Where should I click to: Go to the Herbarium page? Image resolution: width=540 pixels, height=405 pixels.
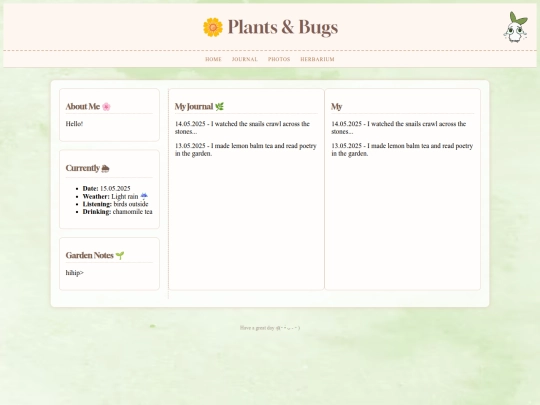click(x=317, y=59)
